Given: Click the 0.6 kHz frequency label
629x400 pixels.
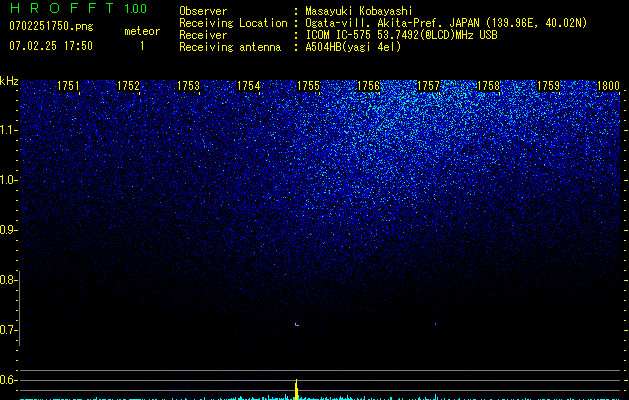Looking at the screenshot, I should click(x=8, y=380).
